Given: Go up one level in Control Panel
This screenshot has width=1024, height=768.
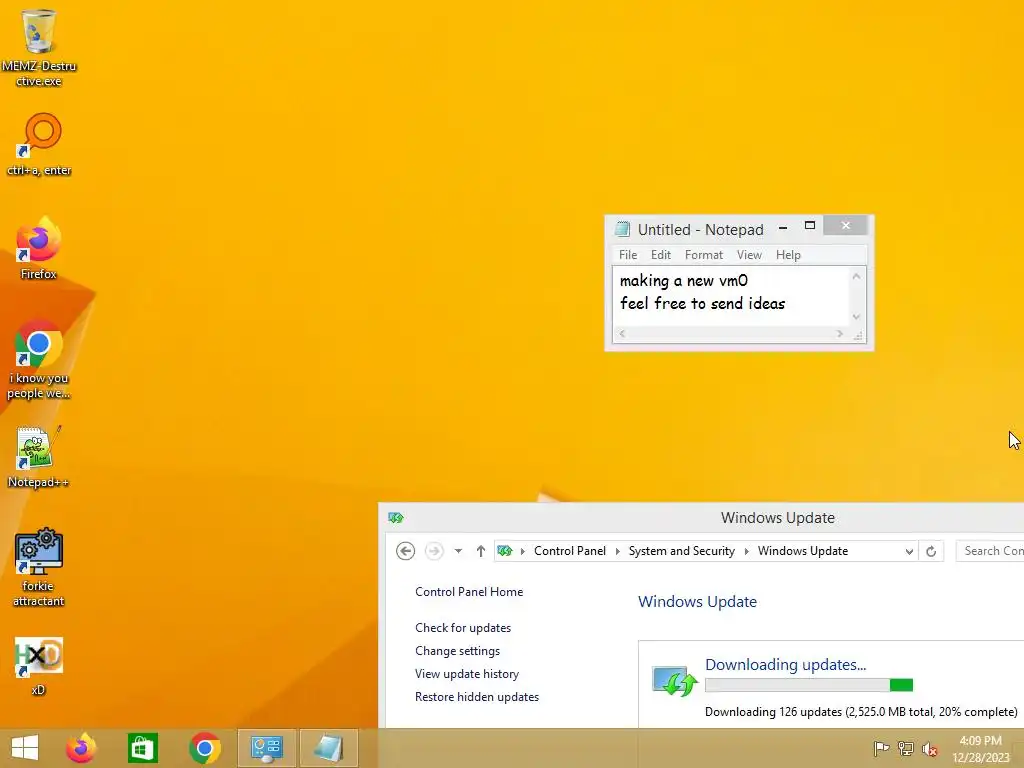Looking at the screenshot, I should point(481,551).
